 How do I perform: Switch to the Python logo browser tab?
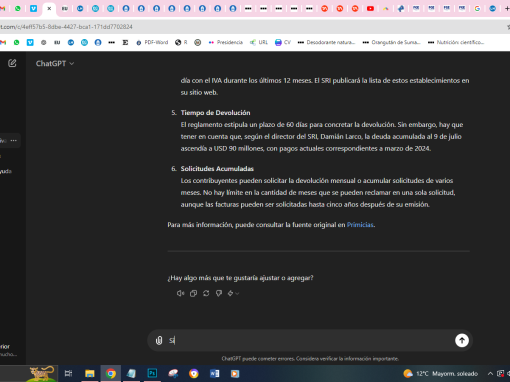point(401,9)
